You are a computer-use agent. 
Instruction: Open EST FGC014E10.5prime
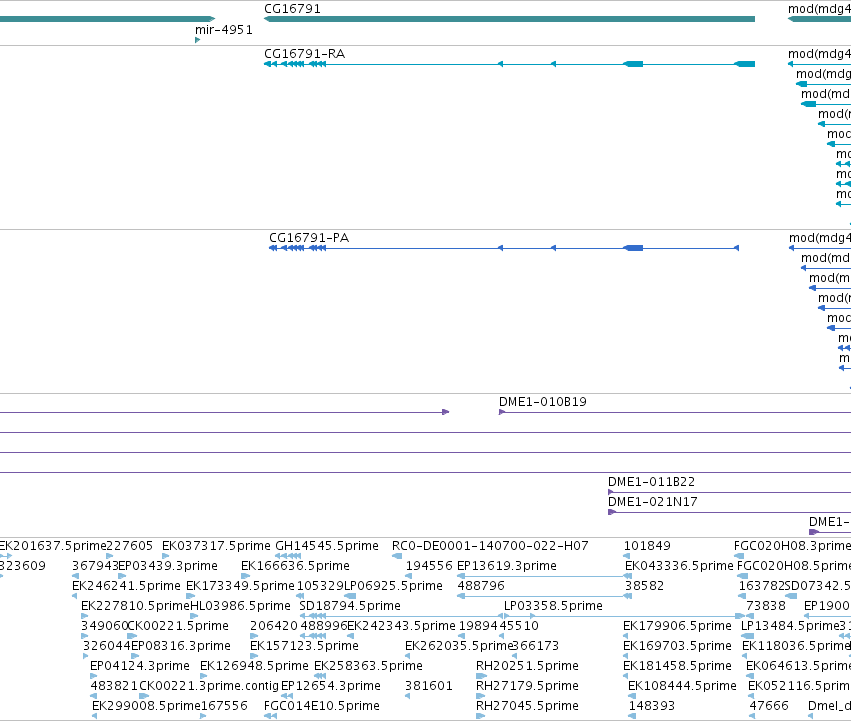tap(321, 706)
